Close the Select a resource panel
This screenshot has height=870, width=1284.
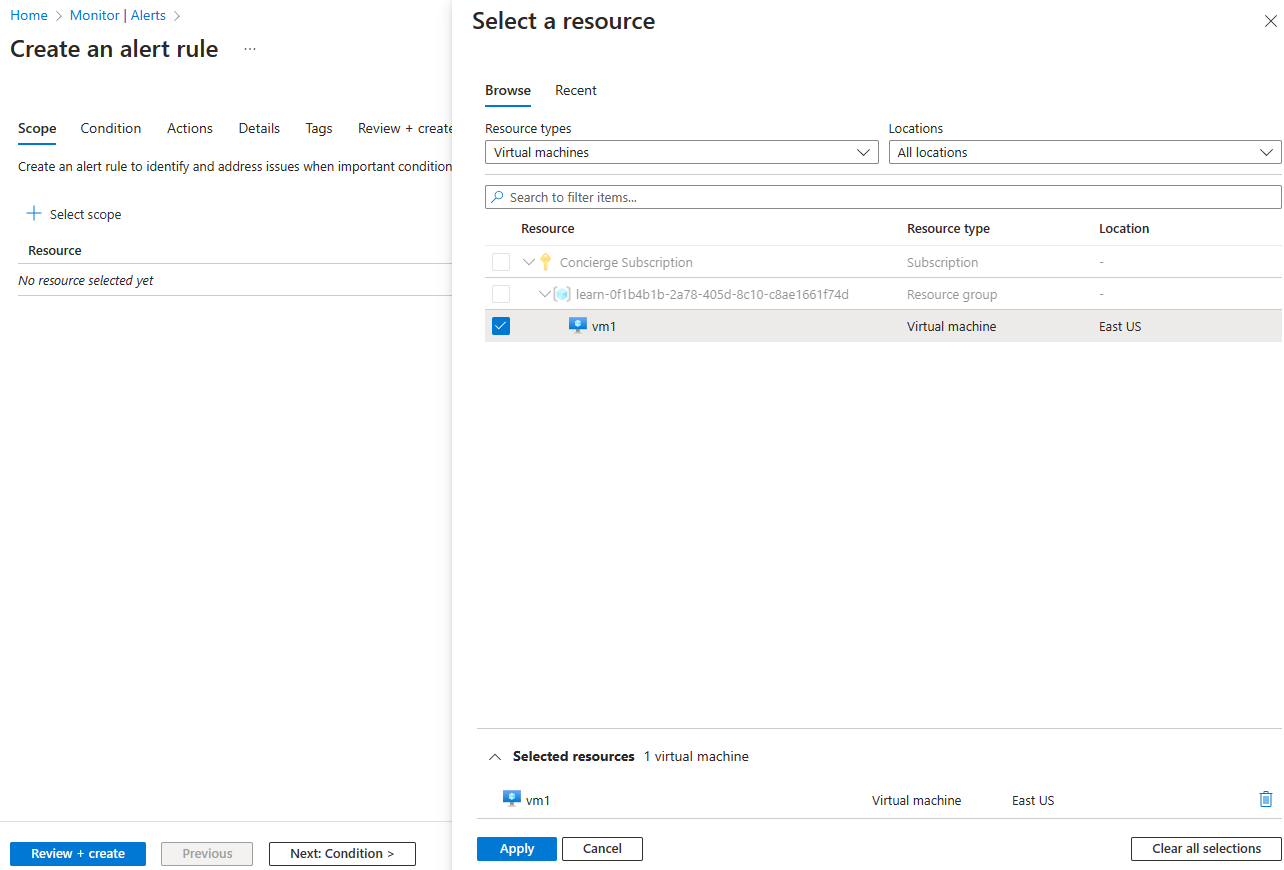1271,21
